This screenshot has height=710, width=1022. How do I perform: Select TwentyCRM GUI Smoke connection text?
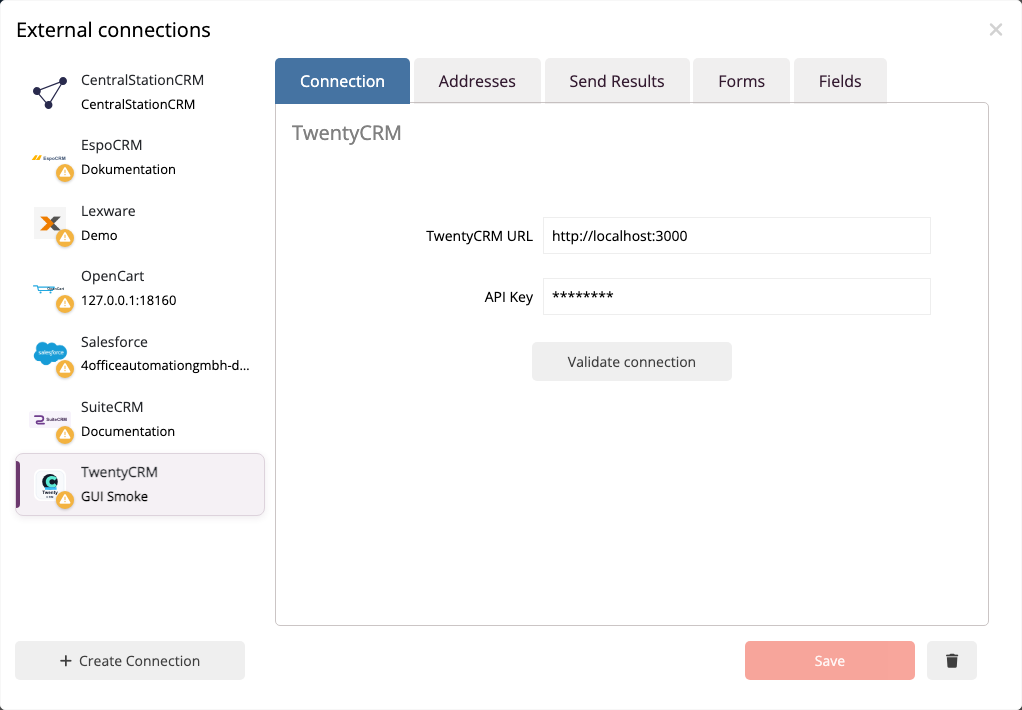tap(114, 496)
